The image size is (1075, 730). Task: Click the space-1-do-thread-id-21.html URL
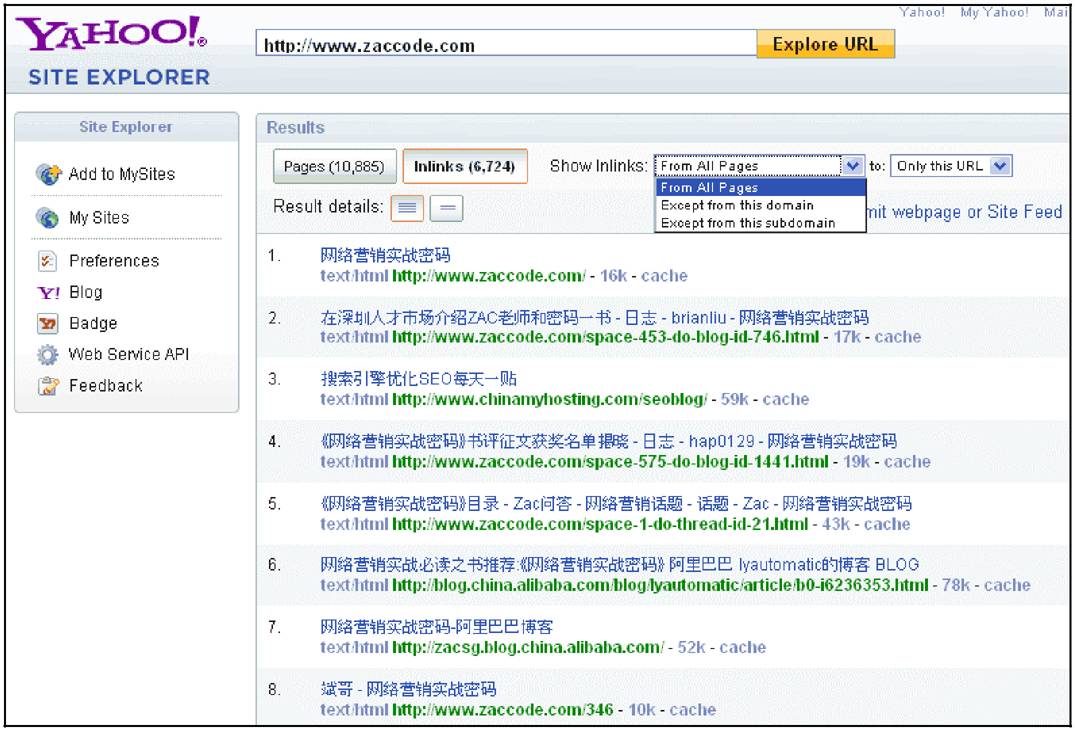600,524
